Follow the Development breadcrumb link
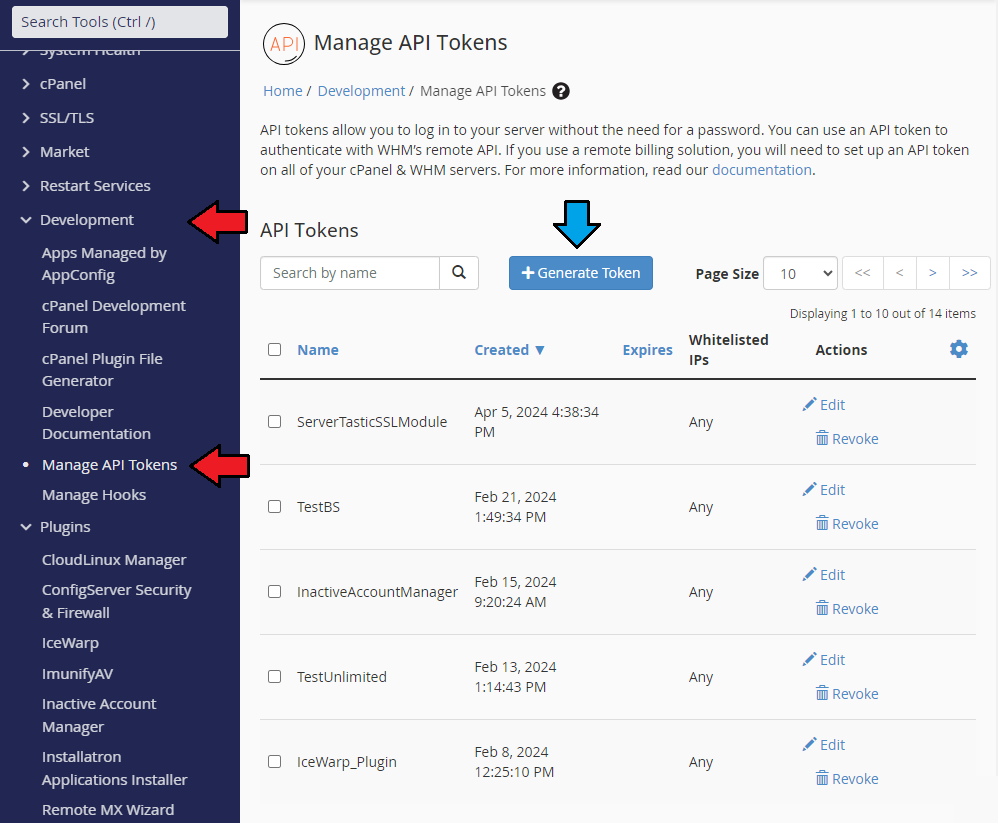Viewport: 998px width, 823px height. [x=361, y=91]
